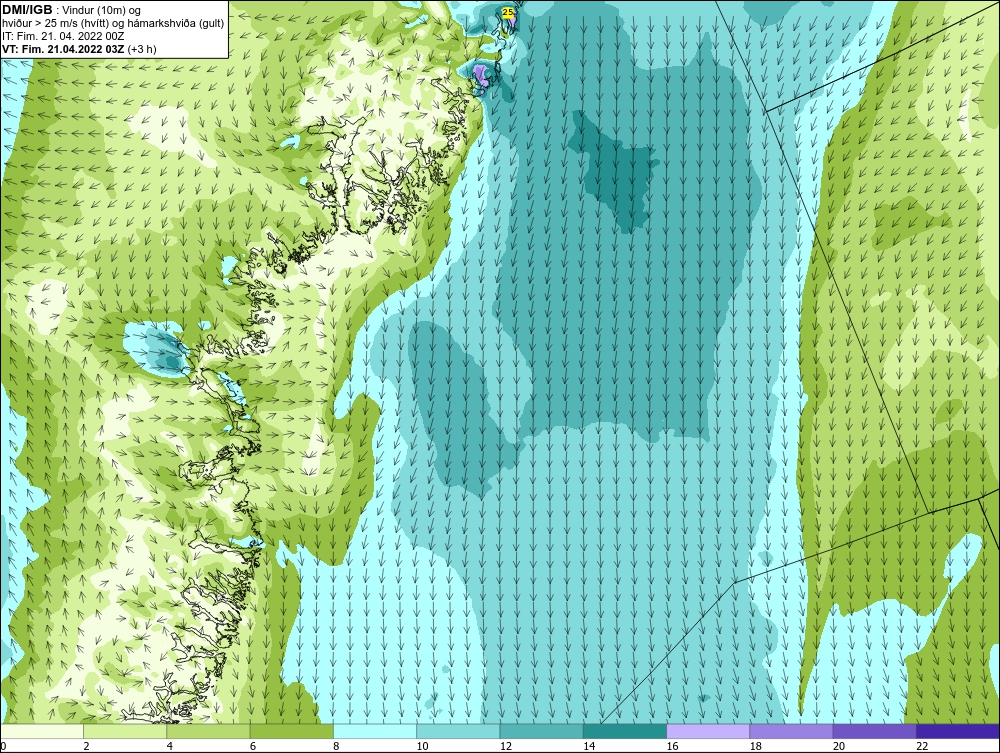Image resolution: width=1000 pixels, height=753 pixels.
Task: Click the scale label '2'
Action: click(x=86, y=747)
